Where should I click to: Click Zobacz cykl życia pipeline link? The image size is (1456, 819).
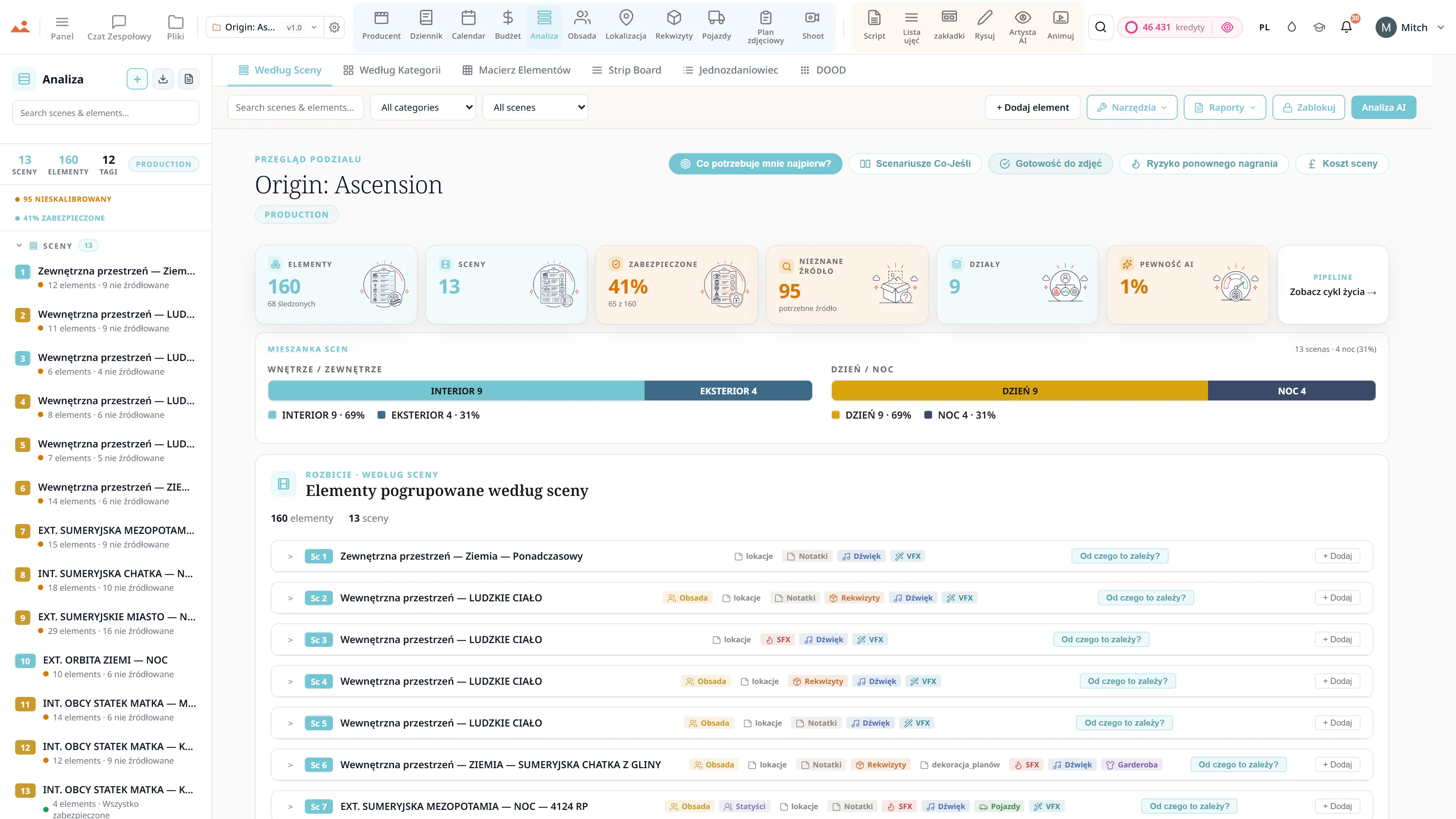pos(1332,292)
